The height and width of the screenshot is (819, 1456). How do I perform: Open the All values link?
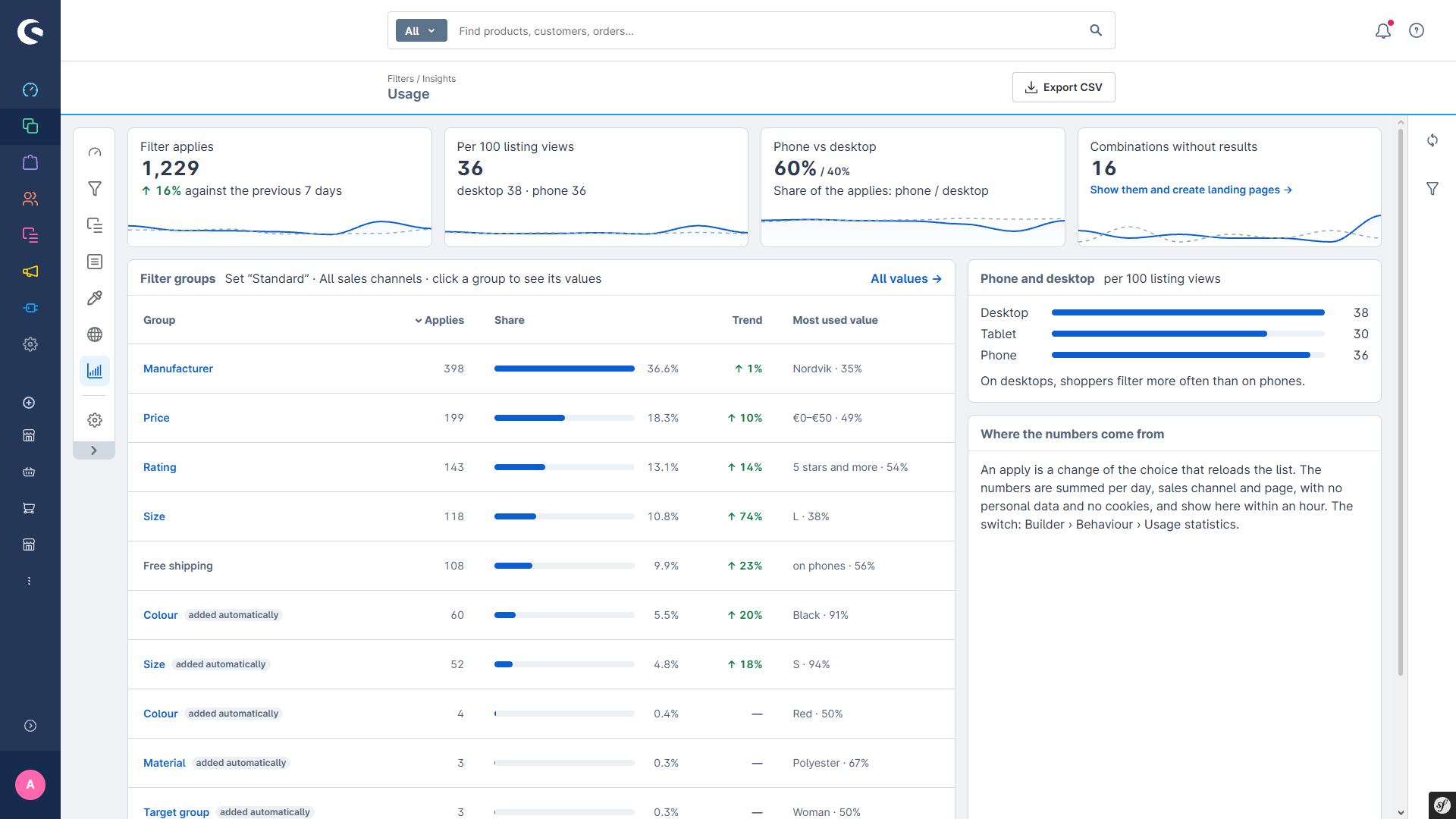(x=906, y=279)
